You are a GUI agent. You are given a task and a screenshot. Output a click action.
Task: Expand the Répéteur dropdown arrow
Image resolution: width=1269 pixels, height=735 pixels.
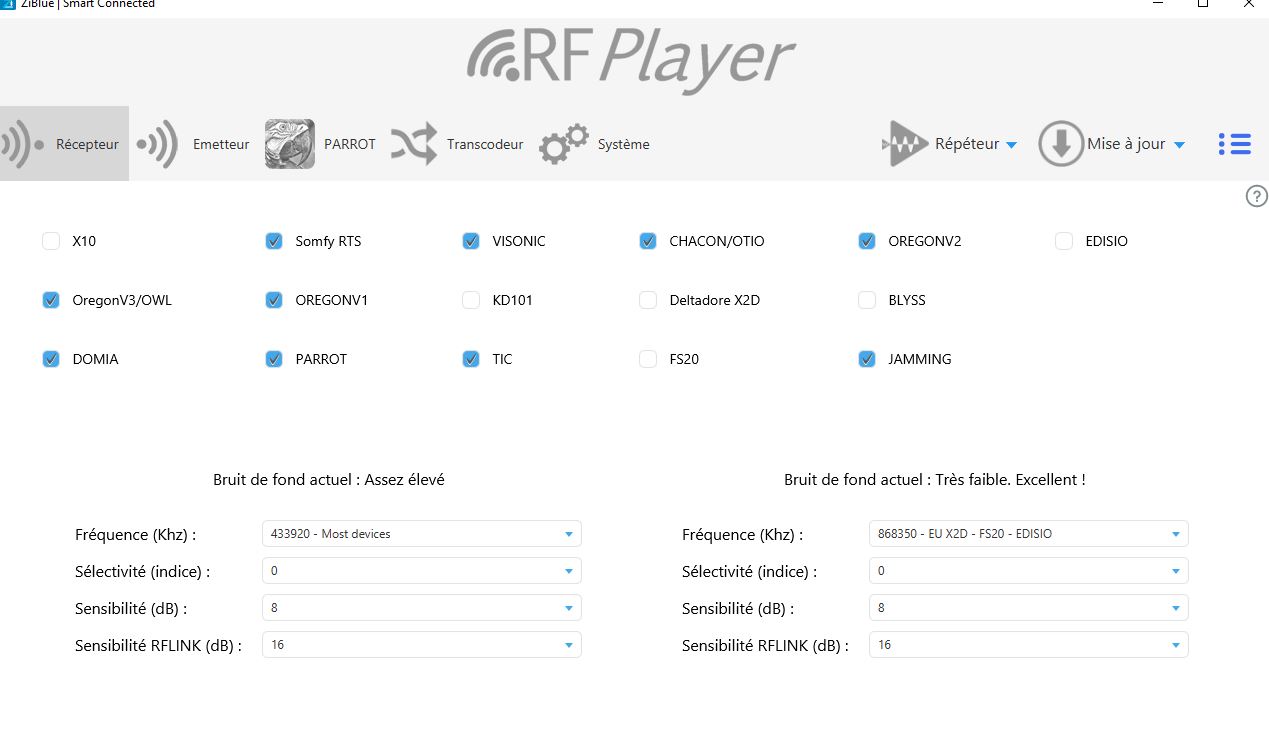pyautogui.click(x=1011, y=145)
